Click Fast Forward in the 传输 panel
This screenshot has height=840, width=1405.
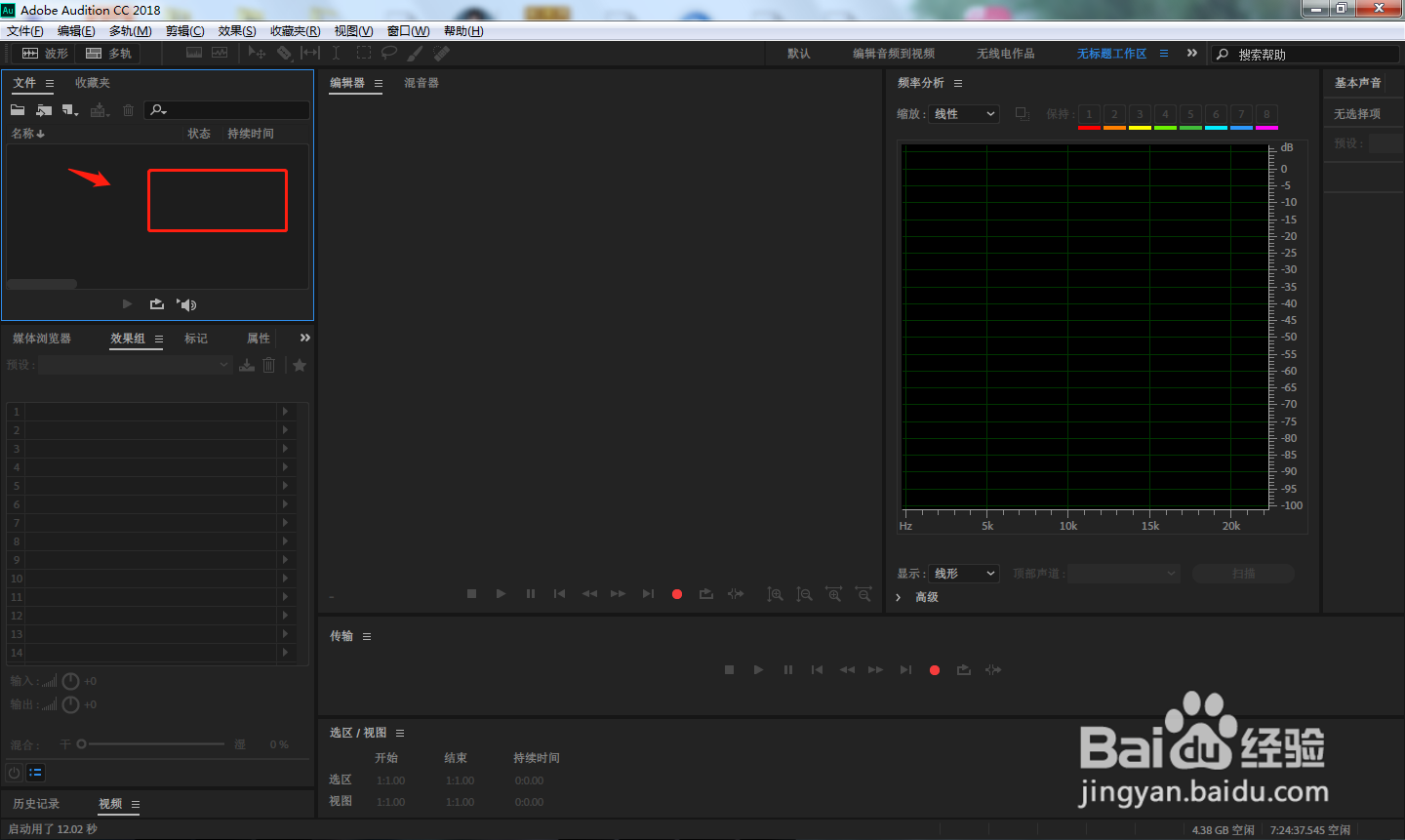pos(876,669)
